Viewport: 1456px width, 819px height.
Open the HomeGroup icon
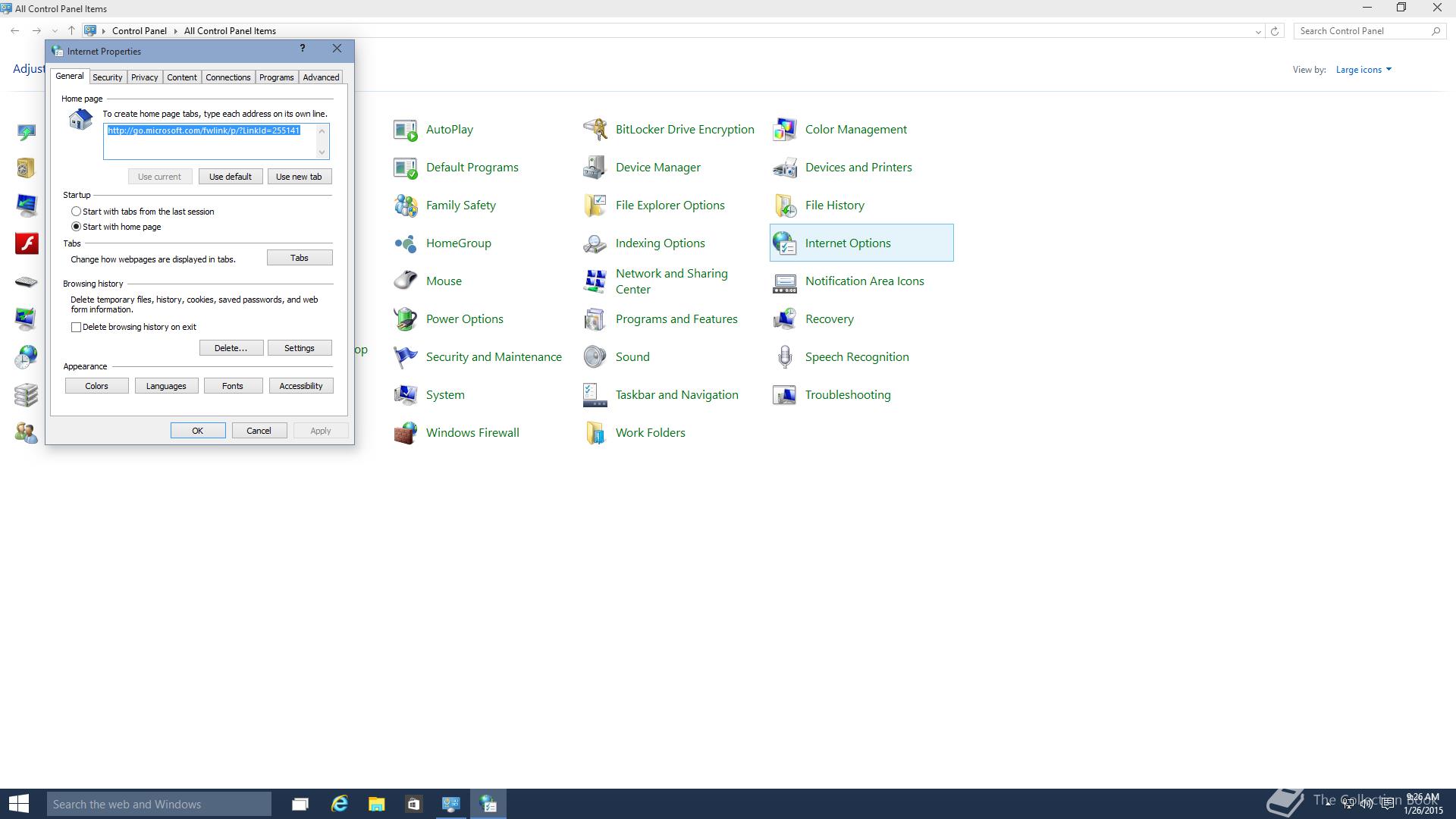(x=406, y=243)
